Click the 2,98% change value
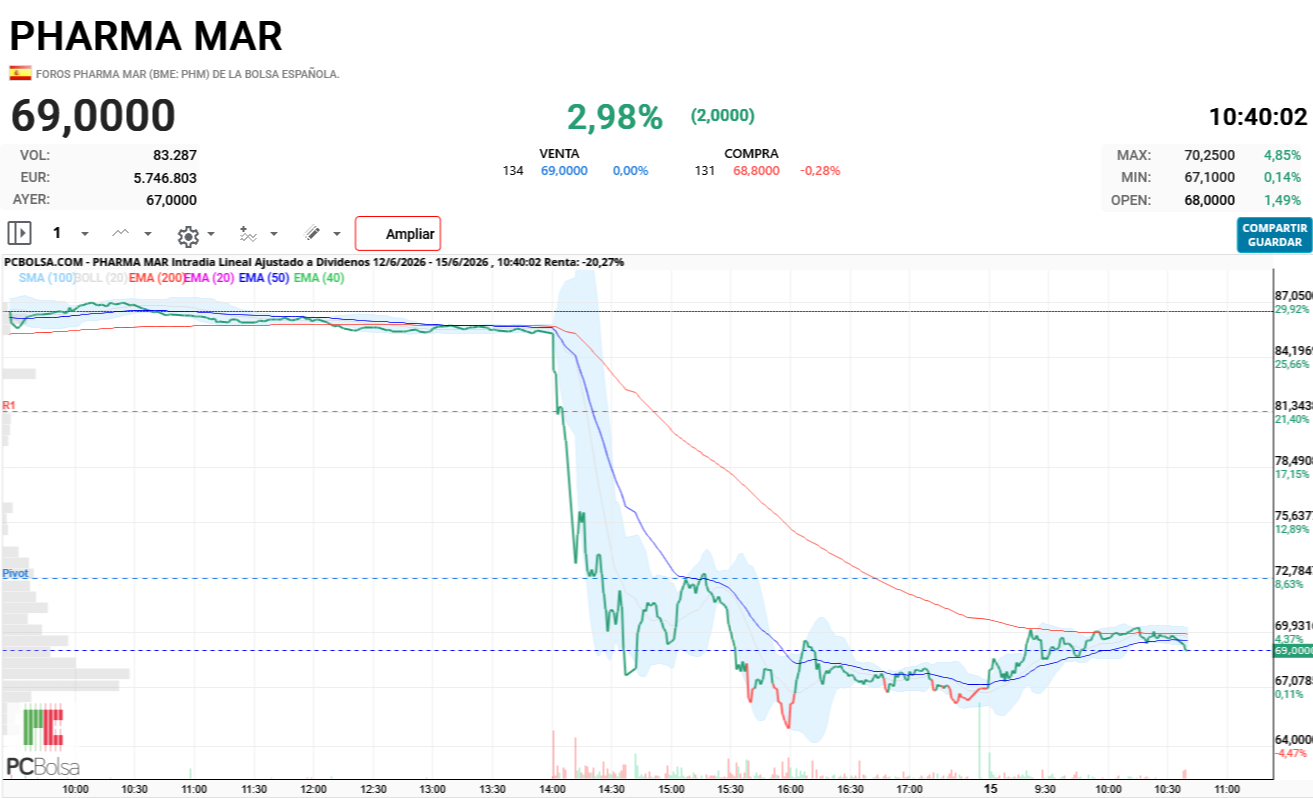 click(615, 117)
